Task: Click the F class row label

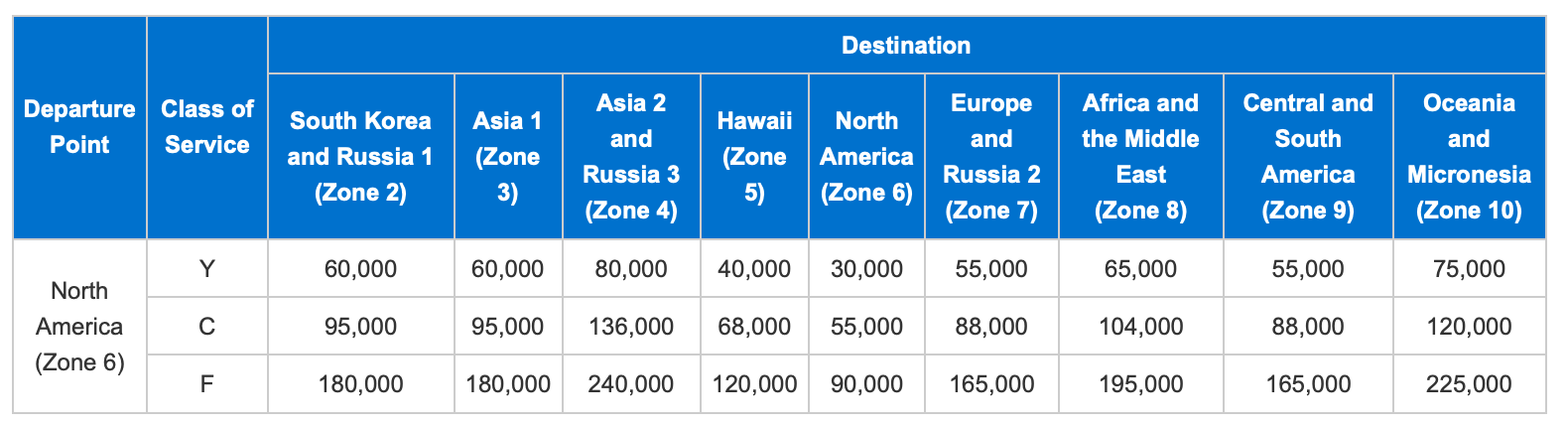Action: tap(206, 383)
